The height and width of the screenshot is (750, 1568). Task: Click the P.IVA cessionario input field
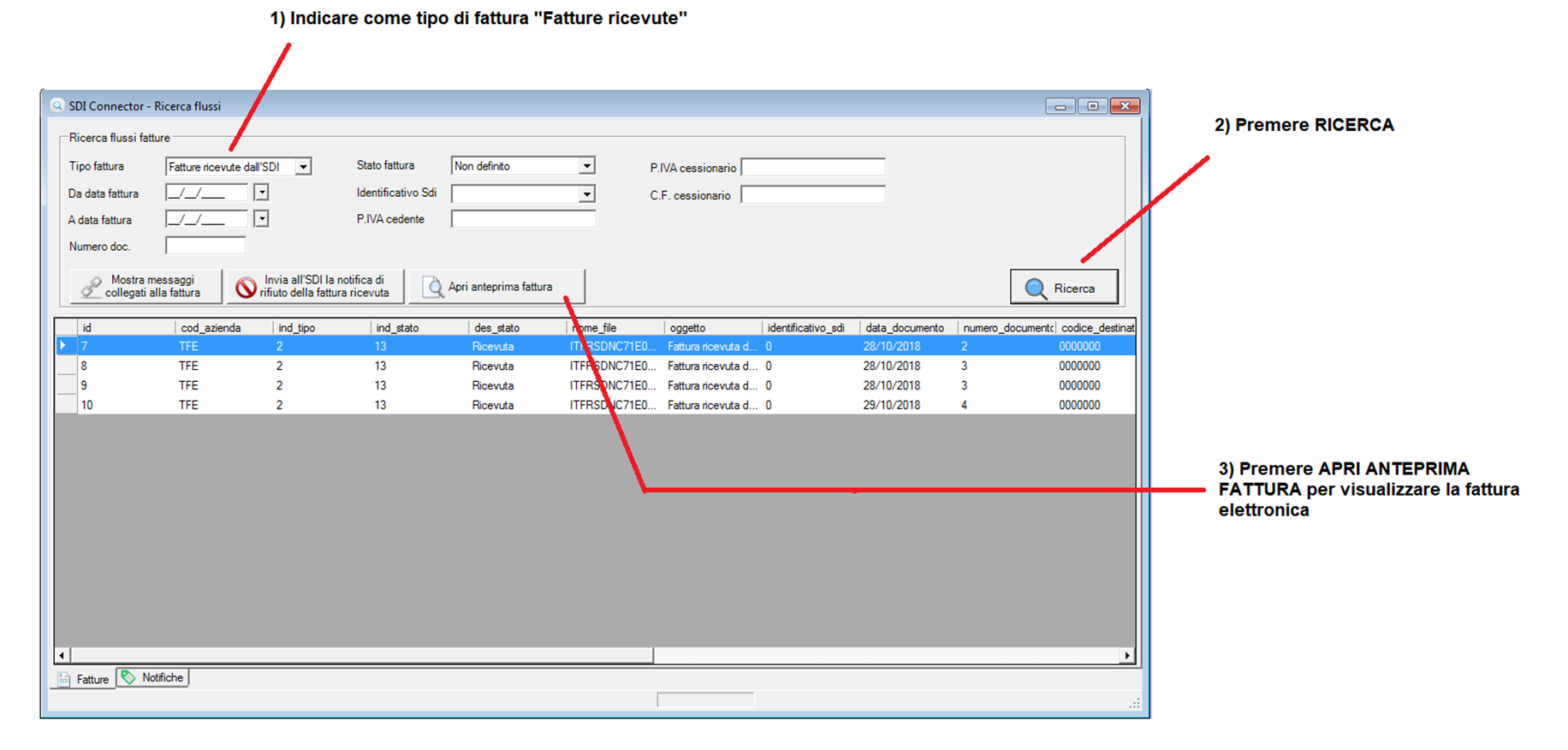point(812,168)
